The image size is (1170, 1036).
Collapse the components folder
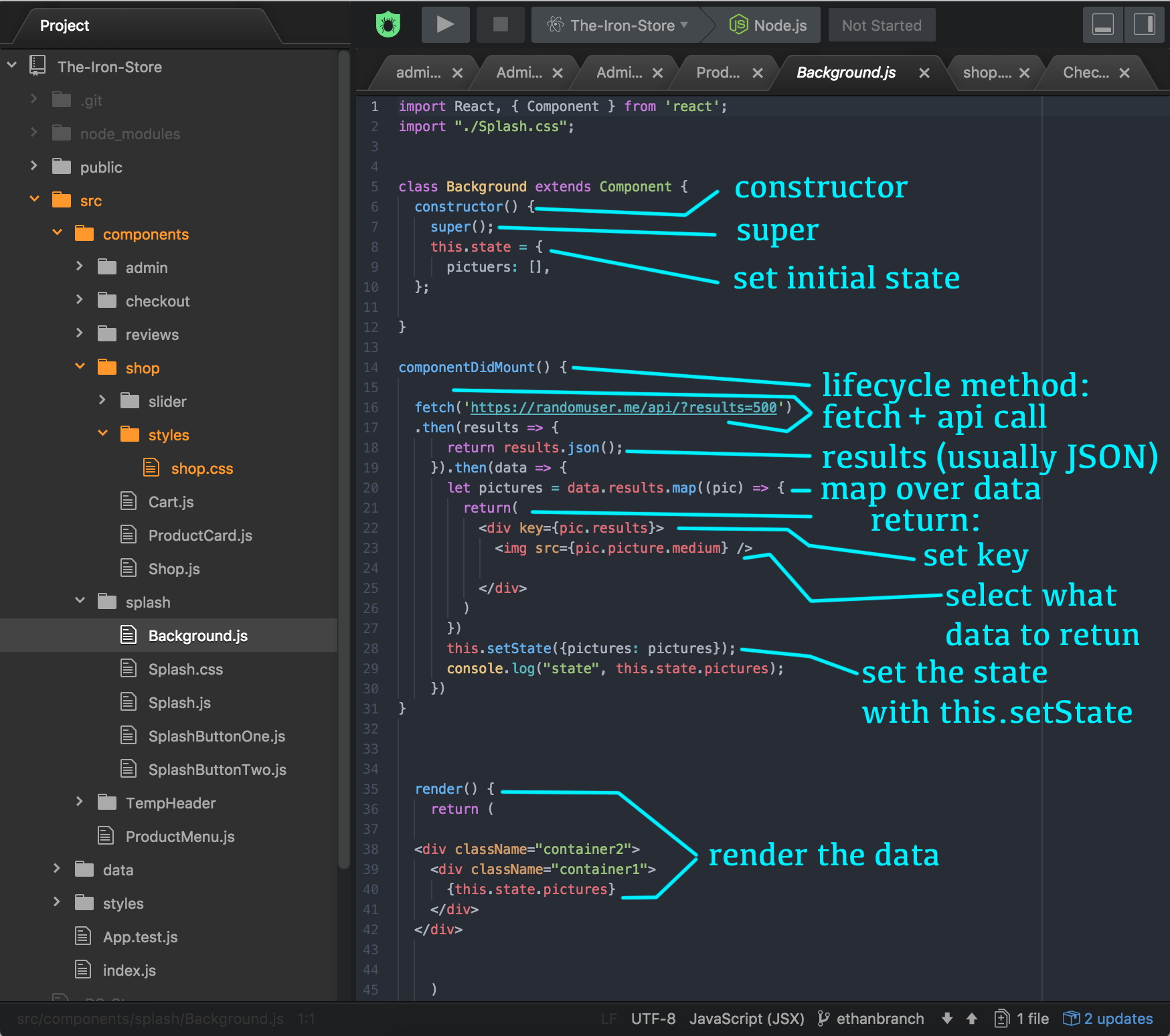click(57, 234)
